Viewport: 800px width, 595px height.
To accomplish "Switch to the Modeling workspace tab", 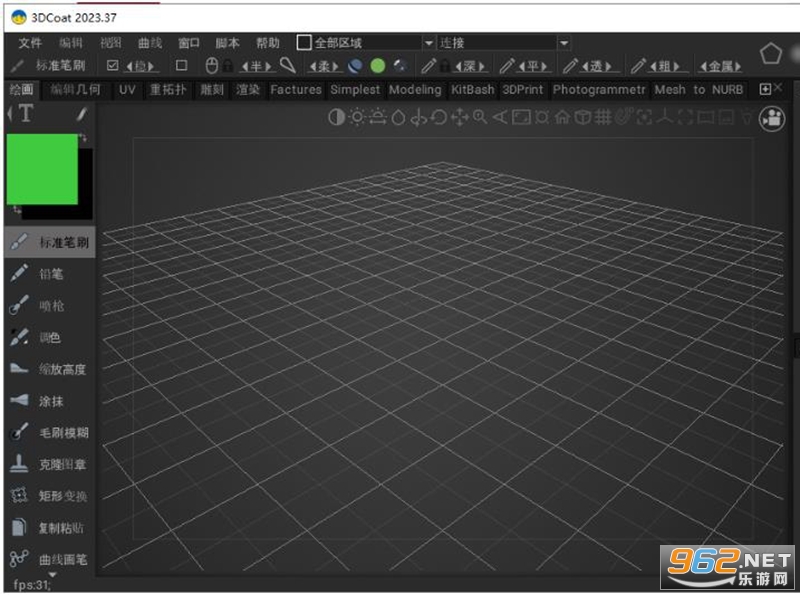I will click(x=415, y=90).
